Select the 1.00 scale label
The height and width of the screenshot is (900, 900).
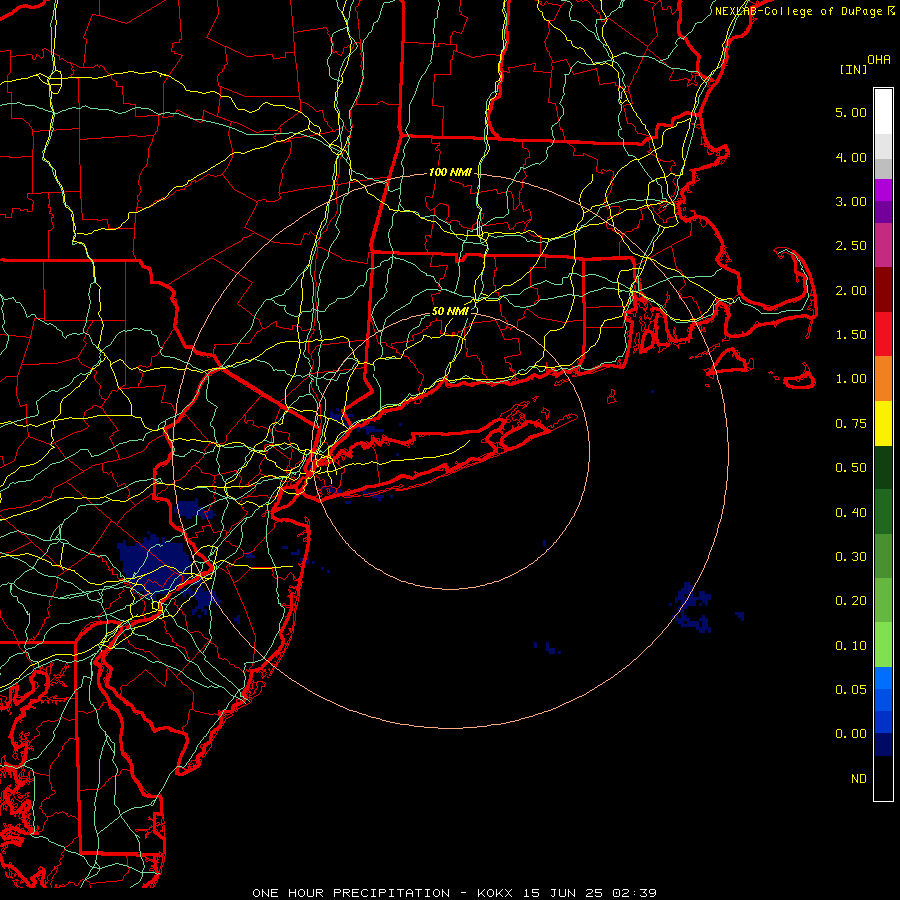[x=851, y=378]
